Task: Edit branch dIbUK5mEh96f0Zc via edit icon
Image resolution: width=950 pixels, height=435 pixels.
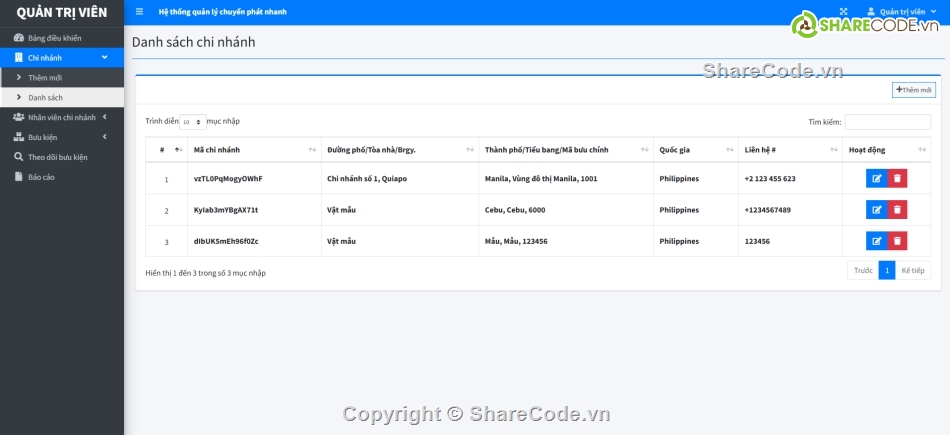Action: pos(876,241)
